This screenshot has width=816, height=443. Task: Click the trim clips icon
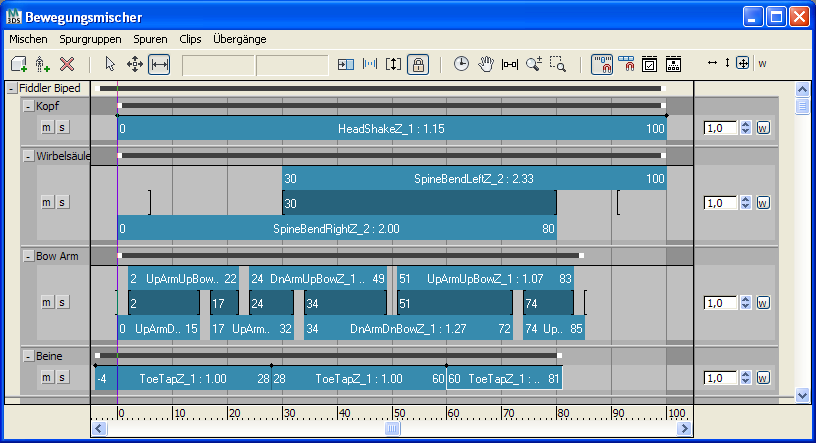pyautogui.click(x=346, y=65)
